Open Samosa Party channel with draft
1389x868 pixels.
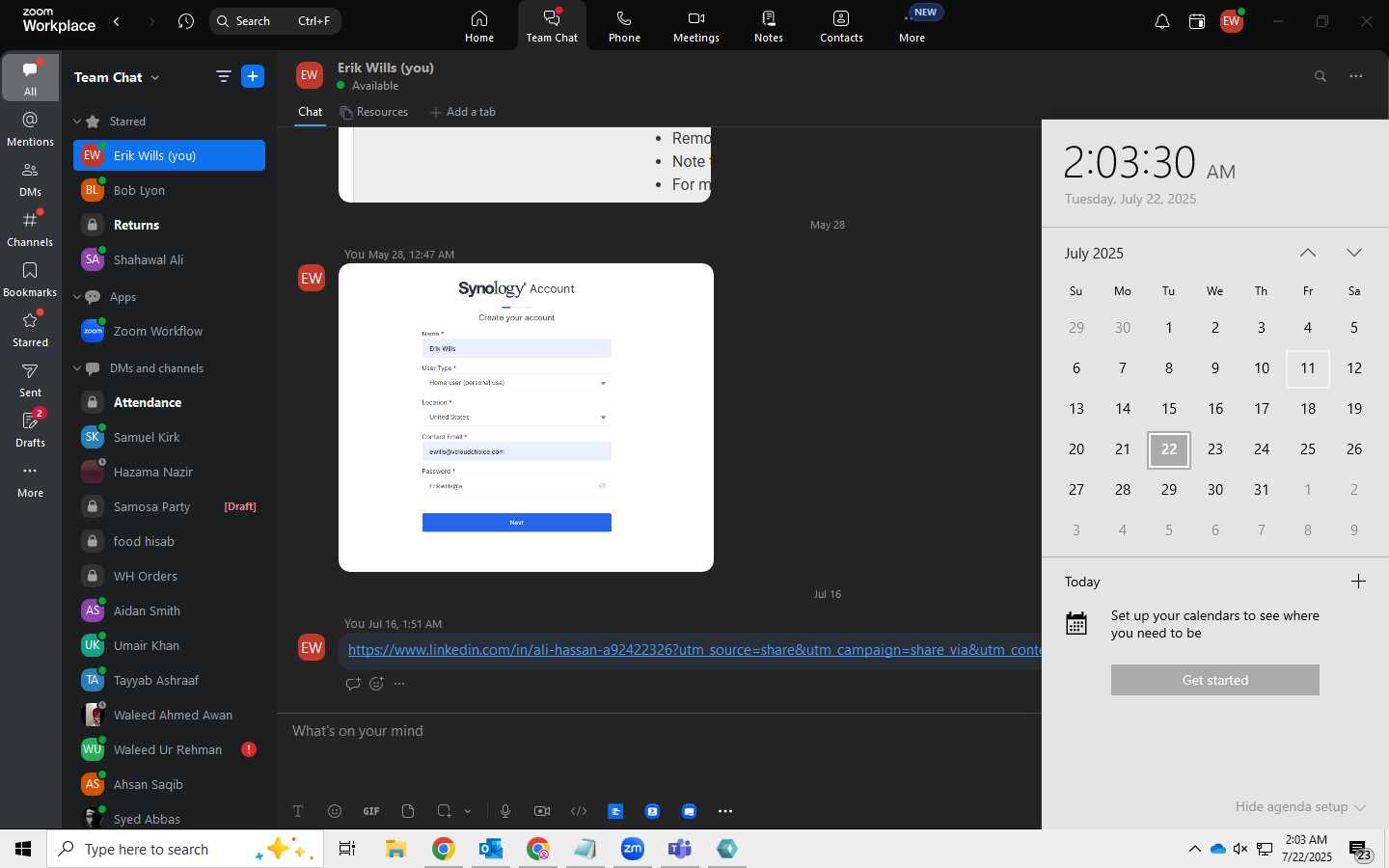(x=170, y=506)
